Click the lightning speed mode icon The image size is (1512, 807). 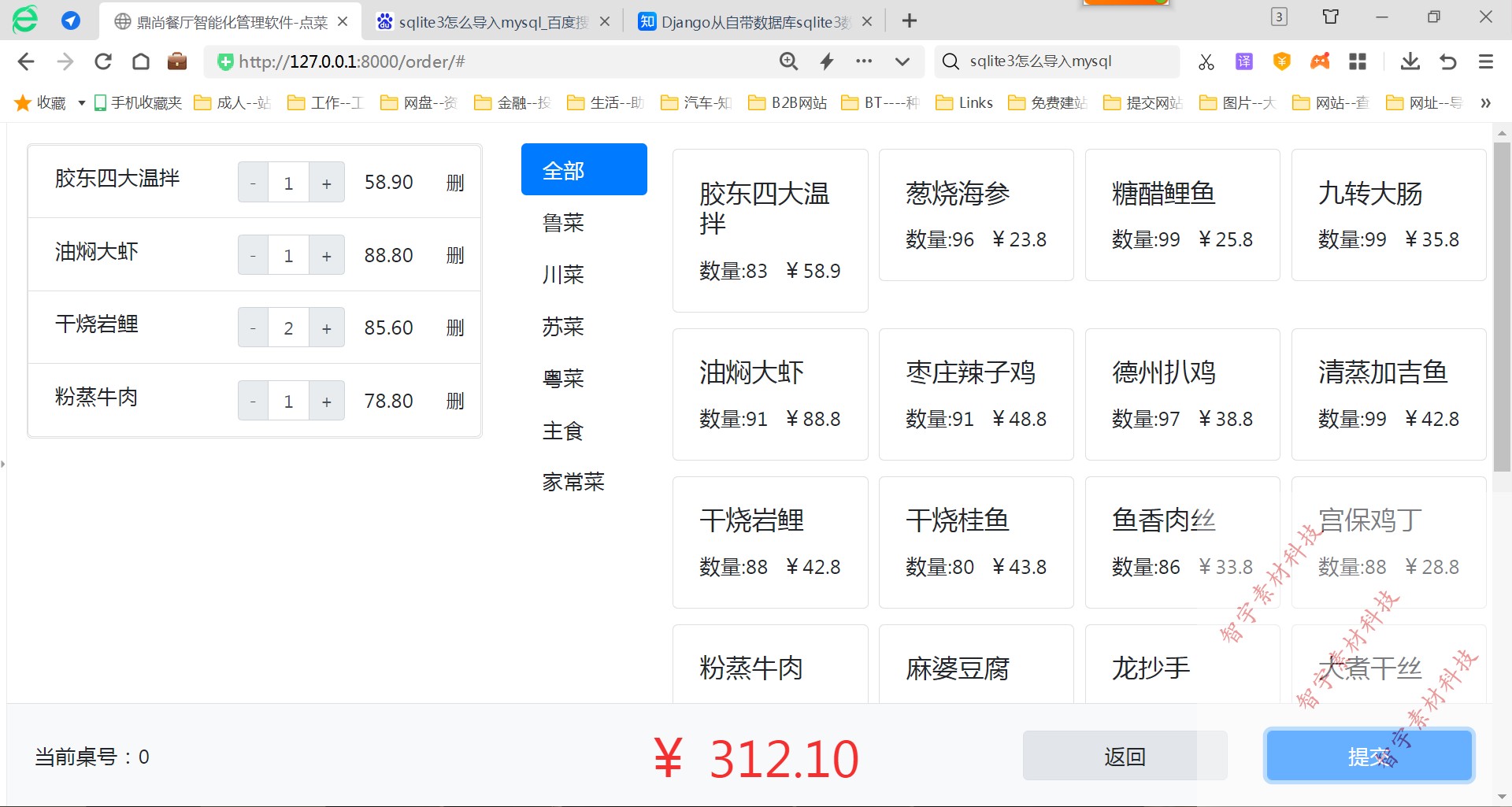point(827,61)
